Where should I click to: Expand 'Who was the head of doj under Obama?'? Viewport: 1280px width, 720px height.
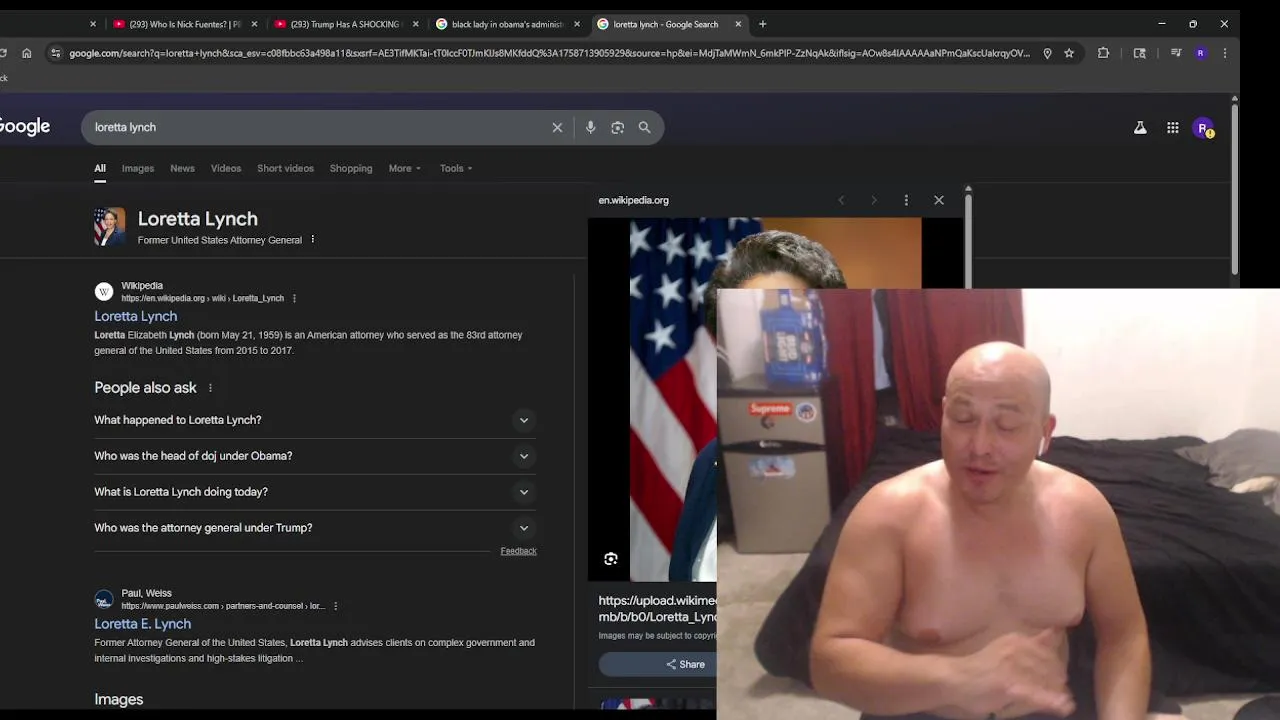315,456
